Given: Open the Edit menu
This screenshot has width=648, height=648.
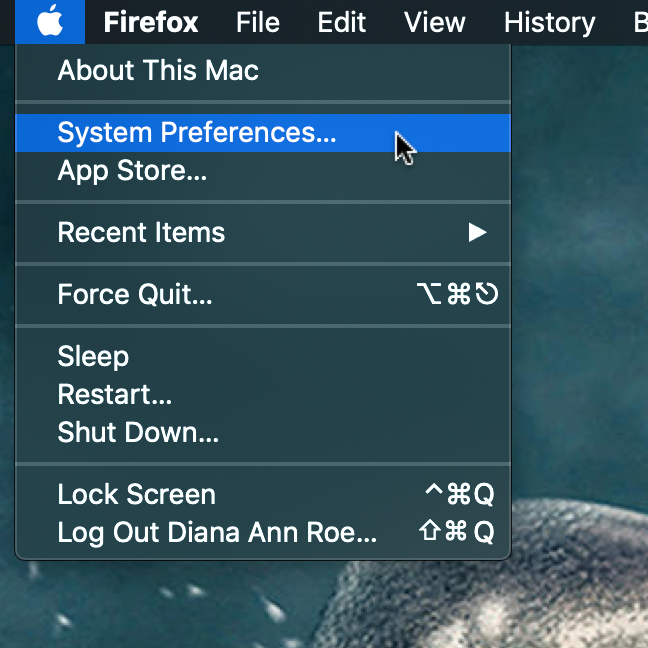Looking at the screenshot, I should click(x=342, y=22).
